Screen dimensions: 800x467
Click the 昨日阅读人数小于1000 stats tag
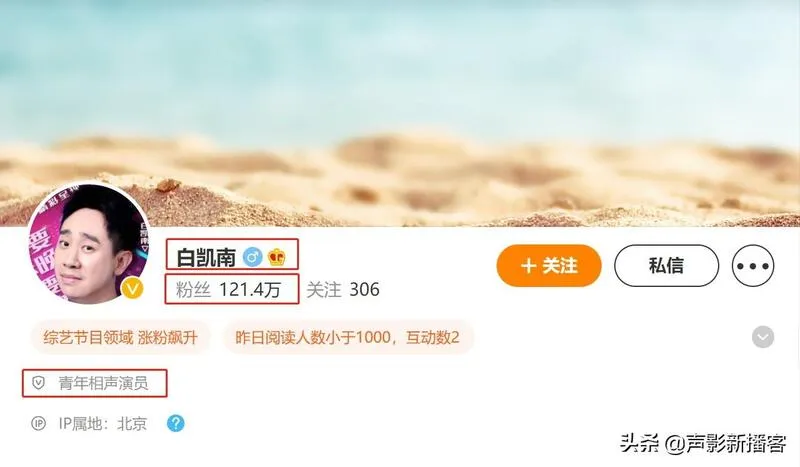coord(347,337)
